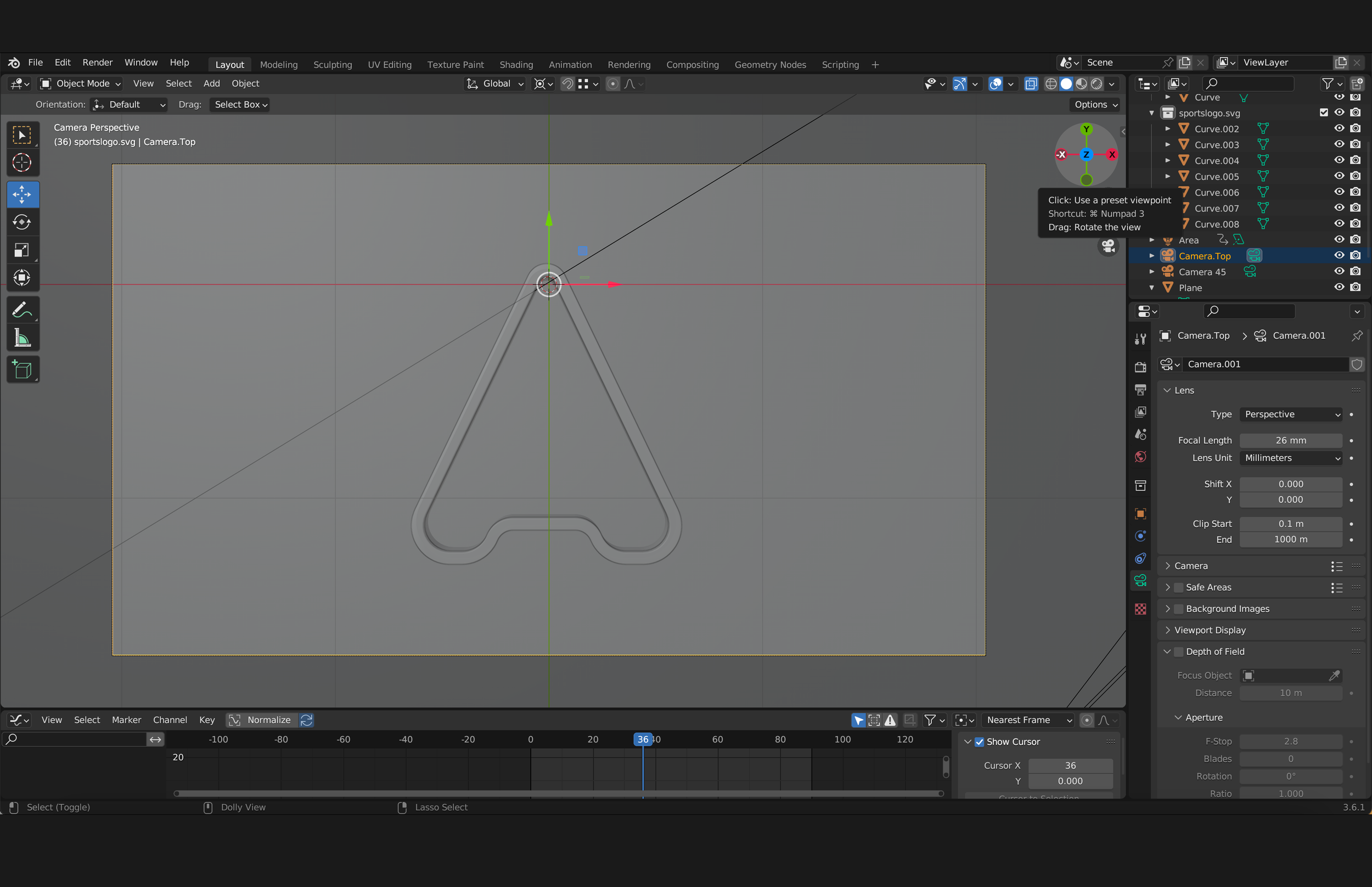Click the Camera.001 data name field
Viewport: 1372px width, 887px height.
[x=1266, y=364]
